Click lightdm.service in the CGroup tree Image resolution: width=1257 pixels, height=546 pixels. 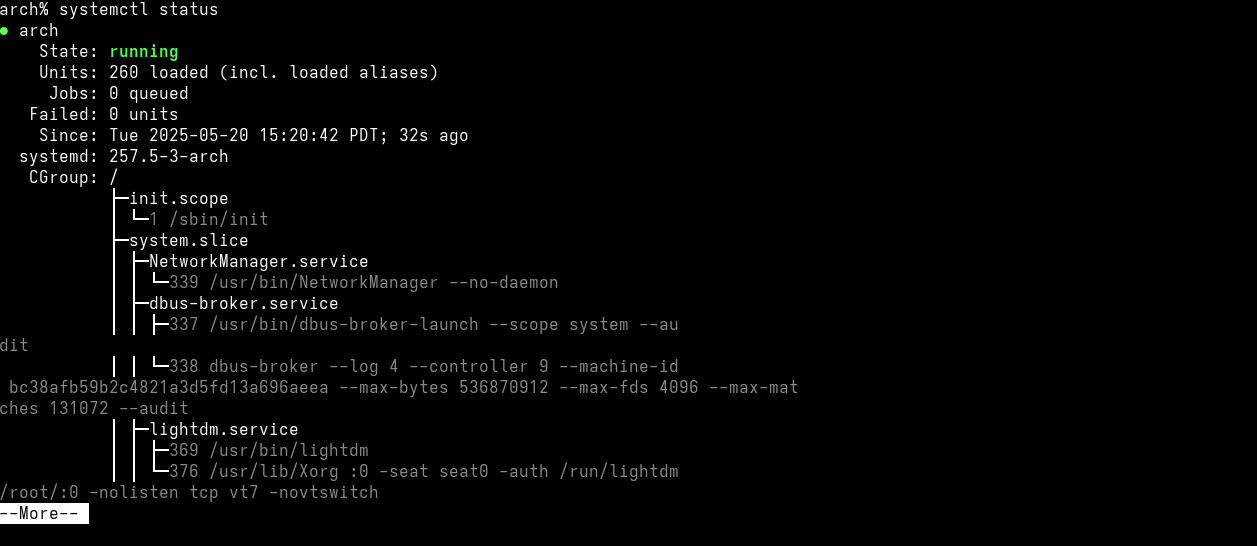pyautogui.click(x=223, y=429)
